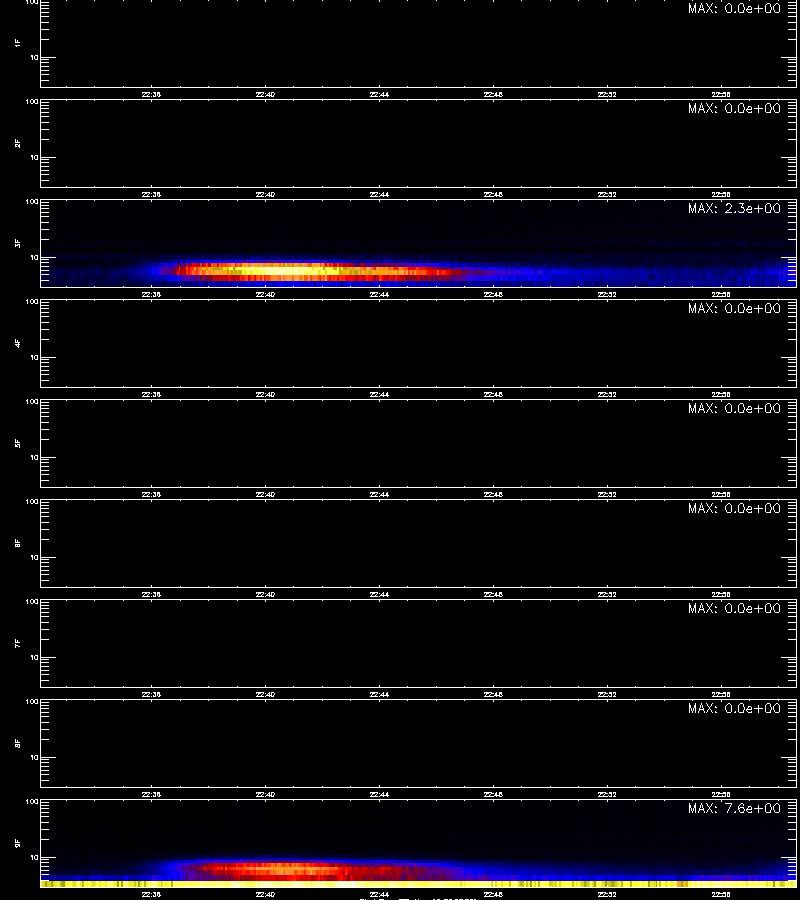Click the 4F vertical axis label
The height and width of the screenshot is (900, 800).
[18, 343]
